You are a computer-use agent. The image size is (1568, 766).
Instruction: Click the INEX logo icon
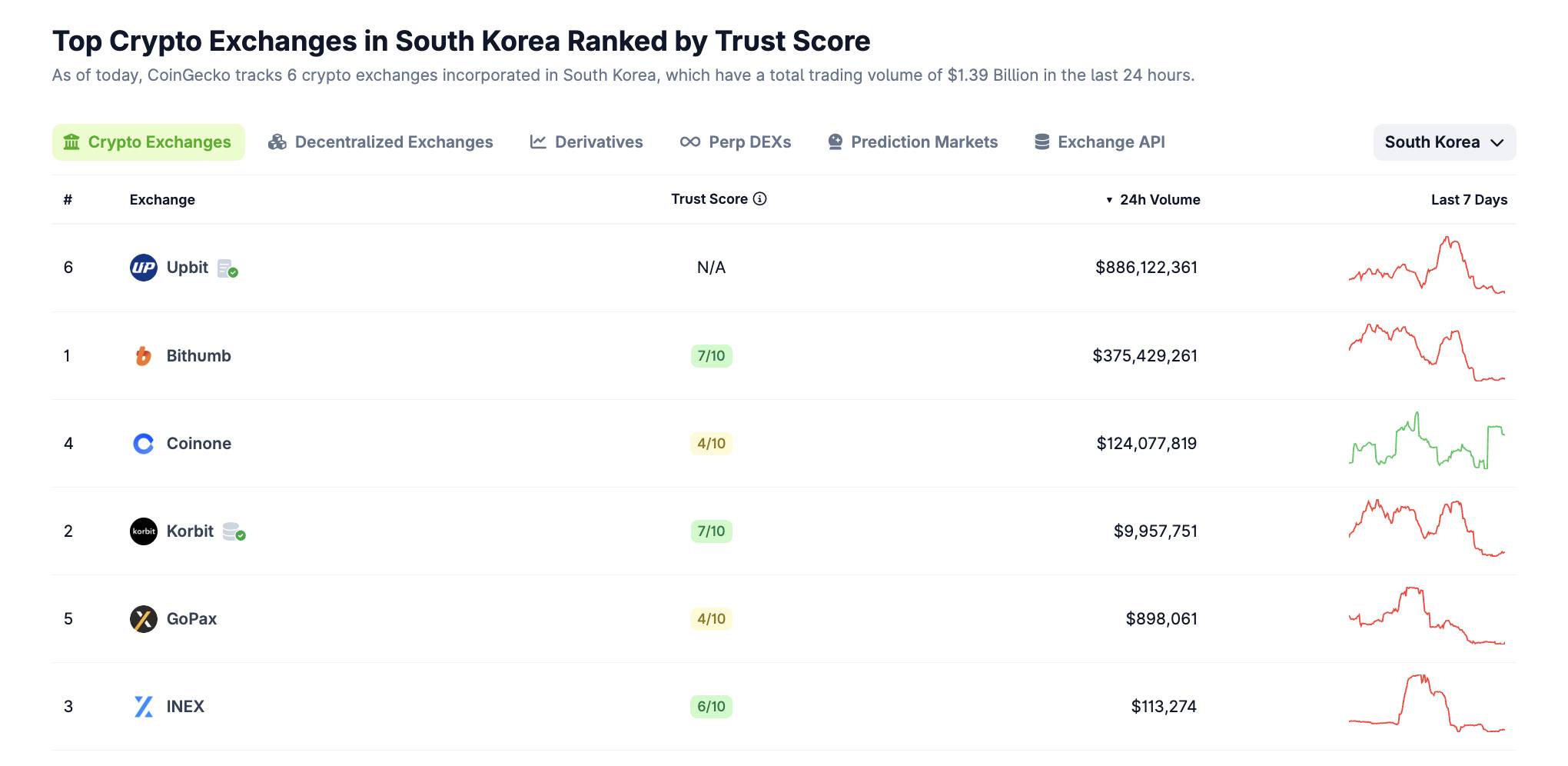coord(143,707)
